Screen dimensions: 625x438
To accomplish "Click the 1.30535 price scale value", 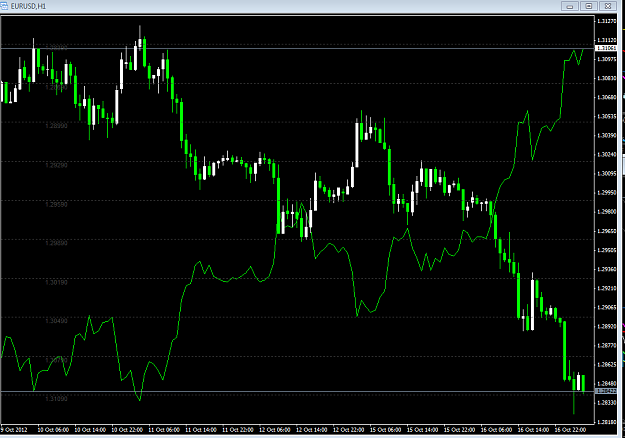I will coord(606,116).
